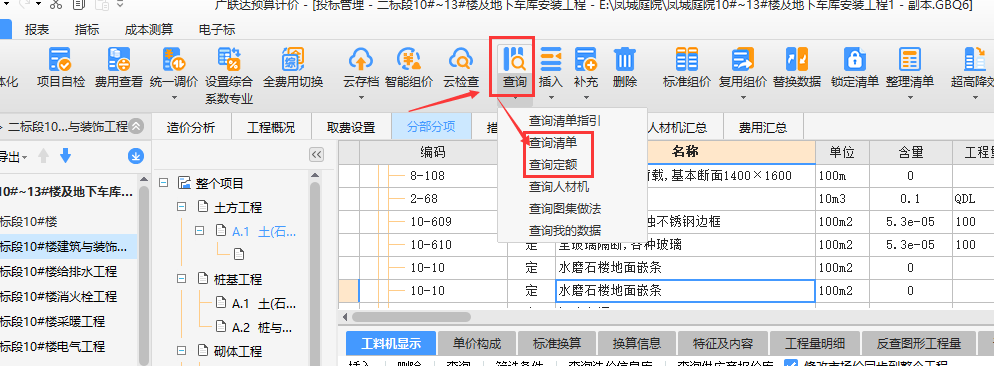994x366 pixels.
Task: Collapse the 土方工程 tree node
Action: click(x=181, y=207)
